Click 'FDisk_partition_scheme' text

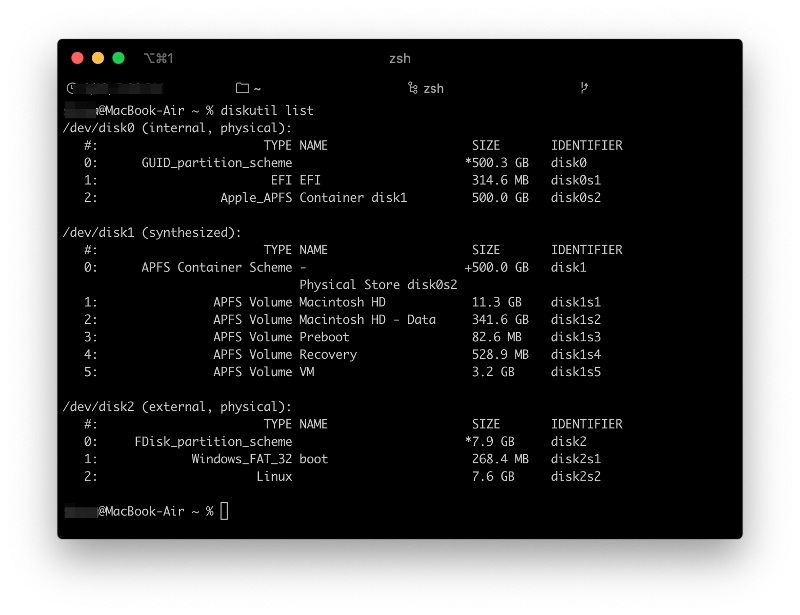point(213,441)
